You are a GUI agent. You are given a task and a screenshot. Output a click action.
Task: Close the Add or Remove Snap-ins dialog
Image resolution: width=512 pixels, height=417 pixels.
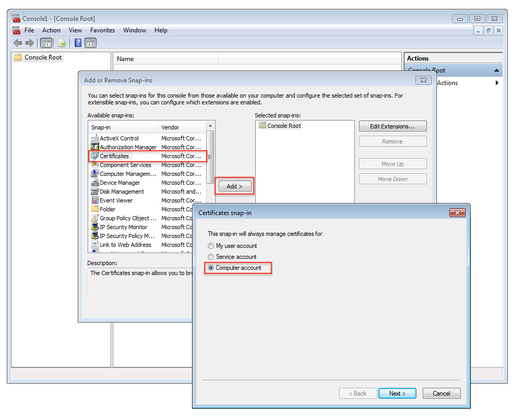click(x=423, y=80)
